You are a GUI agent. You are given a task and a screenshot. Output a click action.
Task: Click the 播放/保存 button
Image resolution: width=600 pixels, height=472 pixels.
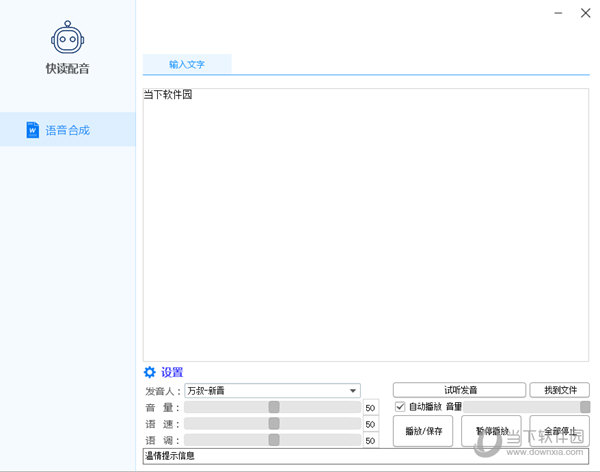click(423, 431)
